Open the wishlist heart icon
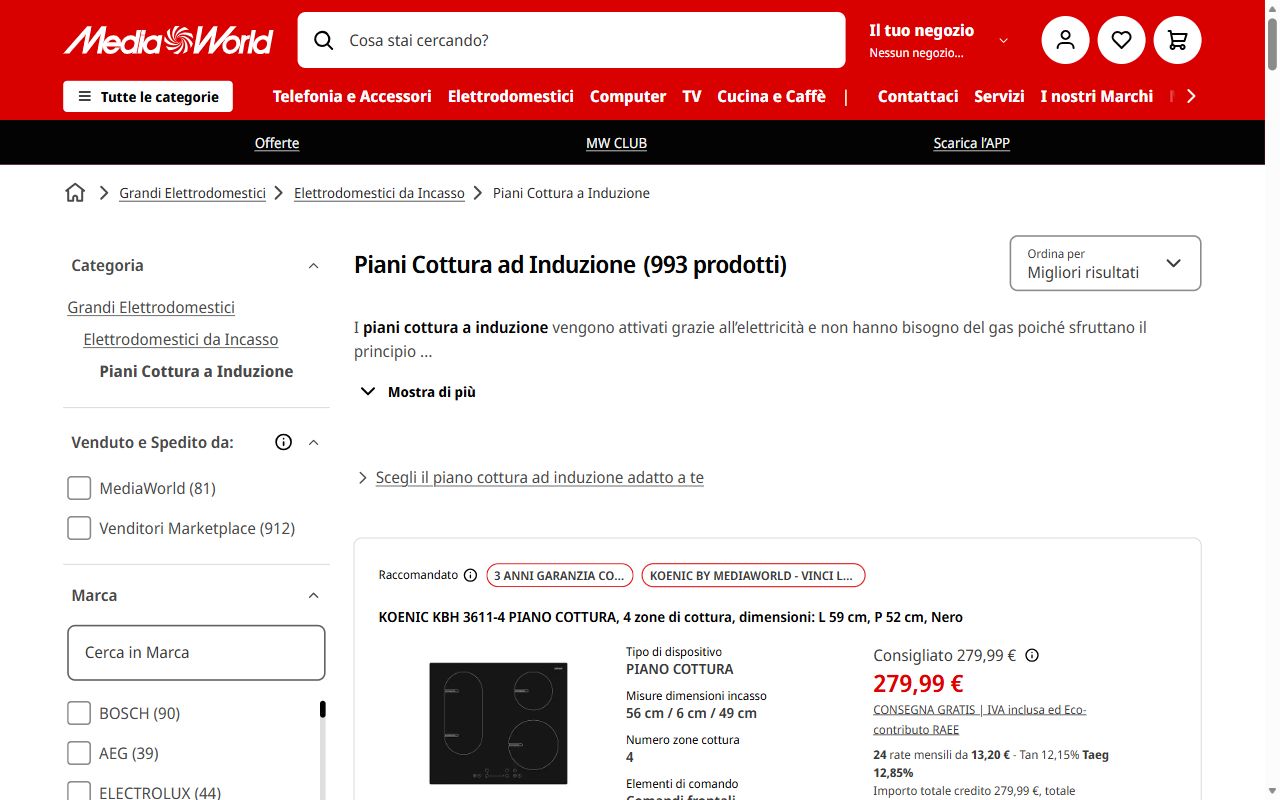The image size is (1280, 800). pyautogui.click(x=1121, y=40)
